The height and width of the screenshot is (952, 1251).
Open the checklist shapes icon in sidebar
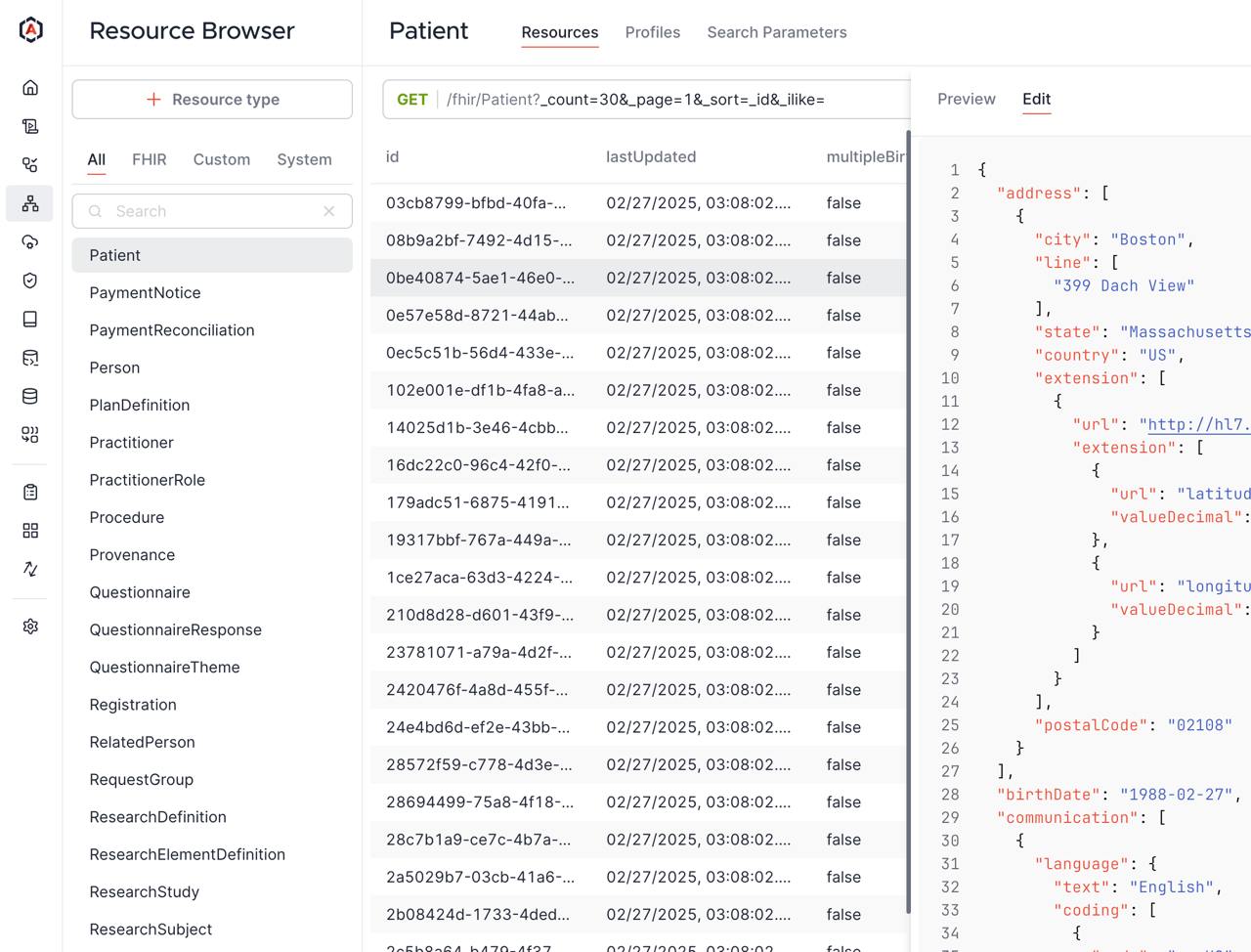(x=30, y=165)
